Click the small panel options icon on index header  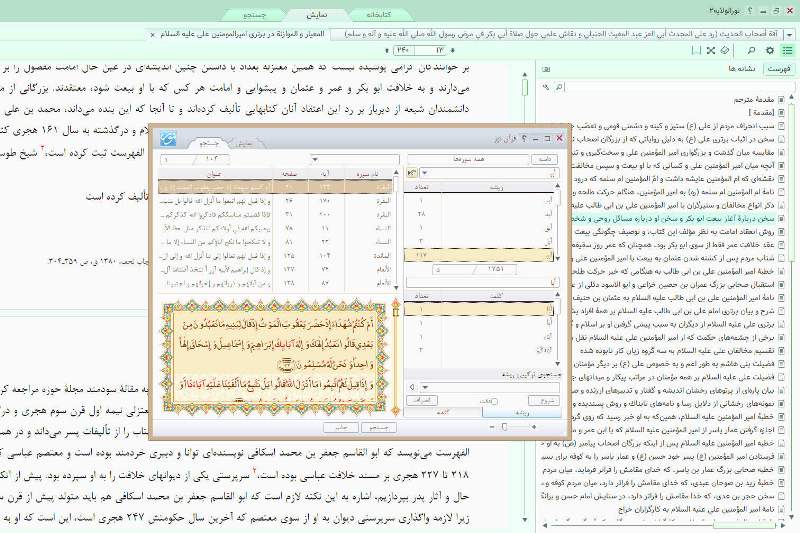click(x=546, y=69)
